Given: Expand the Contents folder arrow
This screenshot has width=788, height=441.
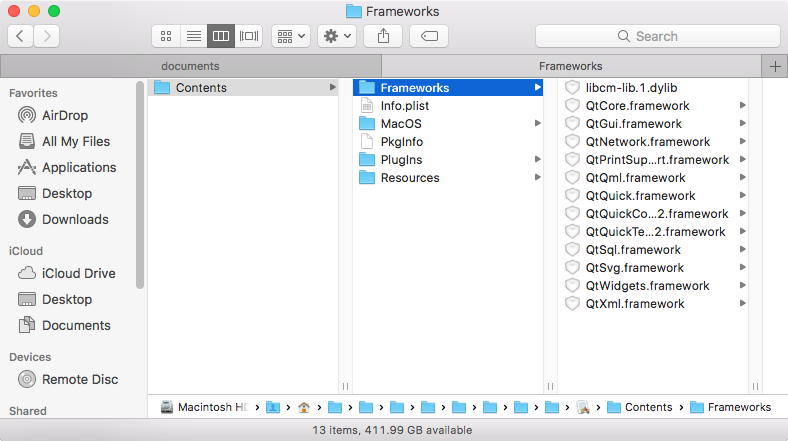Looking at the screenshot, I should pyautogui.click(x=332, y=87).
